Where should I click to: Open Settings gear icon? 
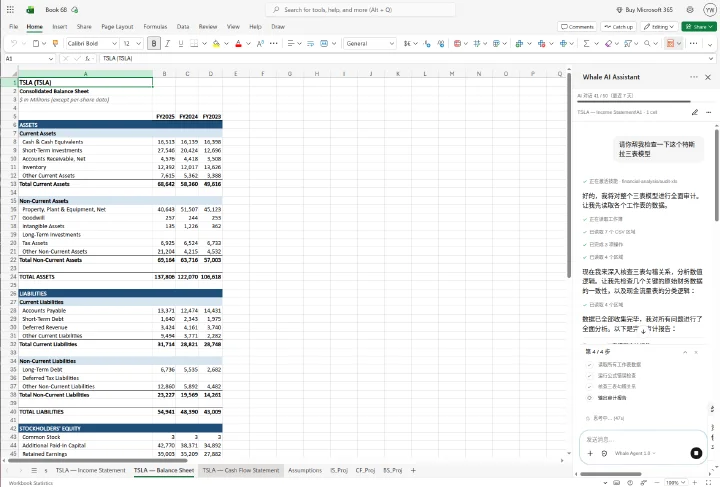click(x=690, y=10)
